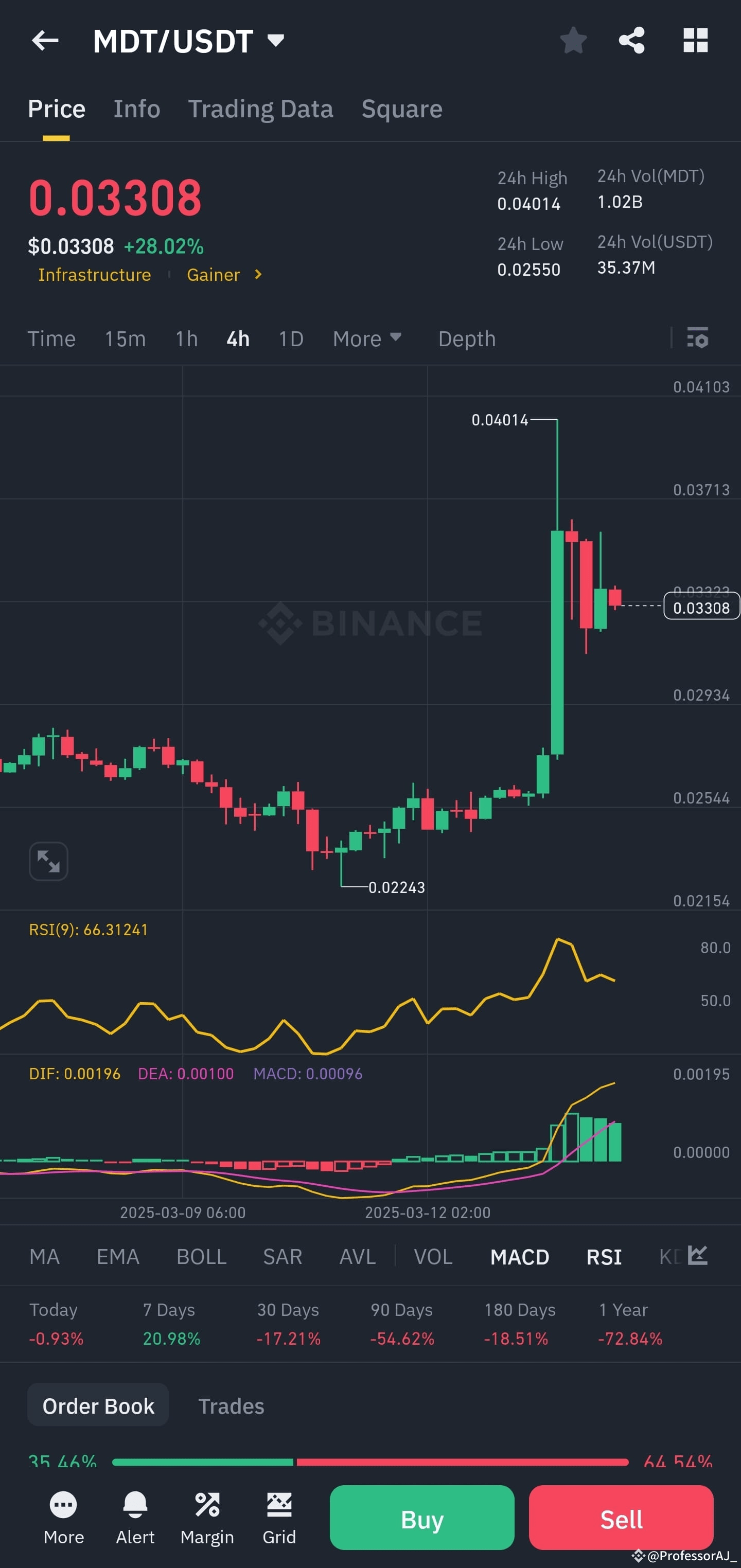Open the Gainer tag link
Screen dimensions: 741x1568
coord(213,275)
